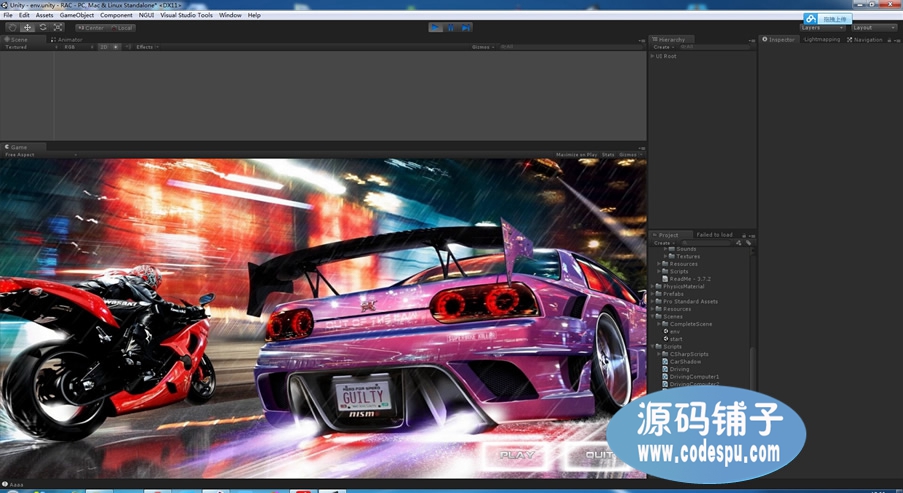Click the cloud upload floating button
The image size is (903, 493).
[828, 19]
